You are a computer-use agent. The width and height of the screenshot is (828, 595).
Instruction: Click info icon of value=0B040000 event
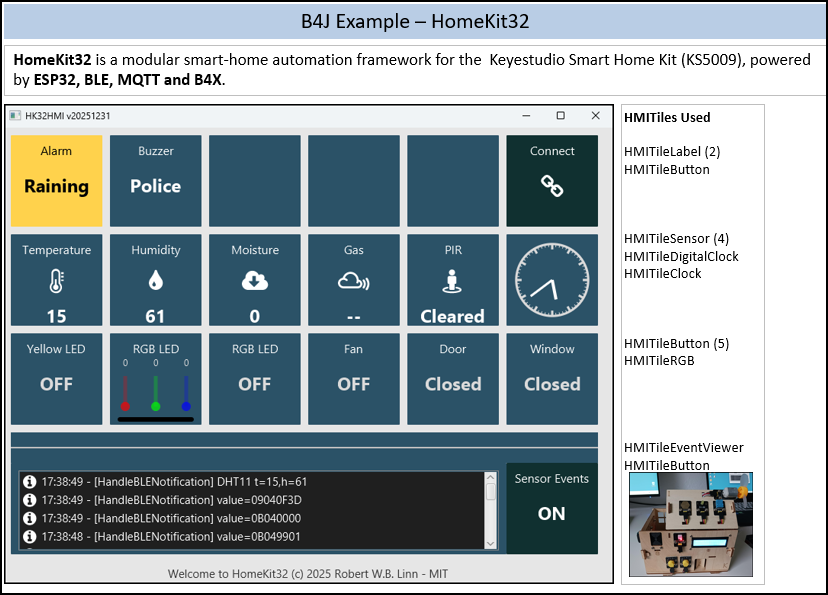[x=30, y=518]
